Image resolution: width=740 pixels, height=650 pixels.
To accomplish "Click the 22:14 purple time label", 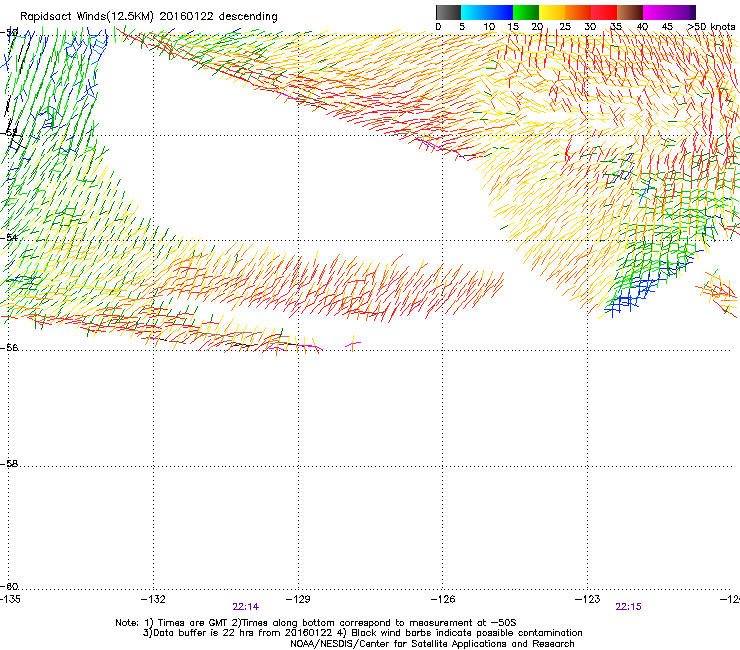I will click(245, 607).
